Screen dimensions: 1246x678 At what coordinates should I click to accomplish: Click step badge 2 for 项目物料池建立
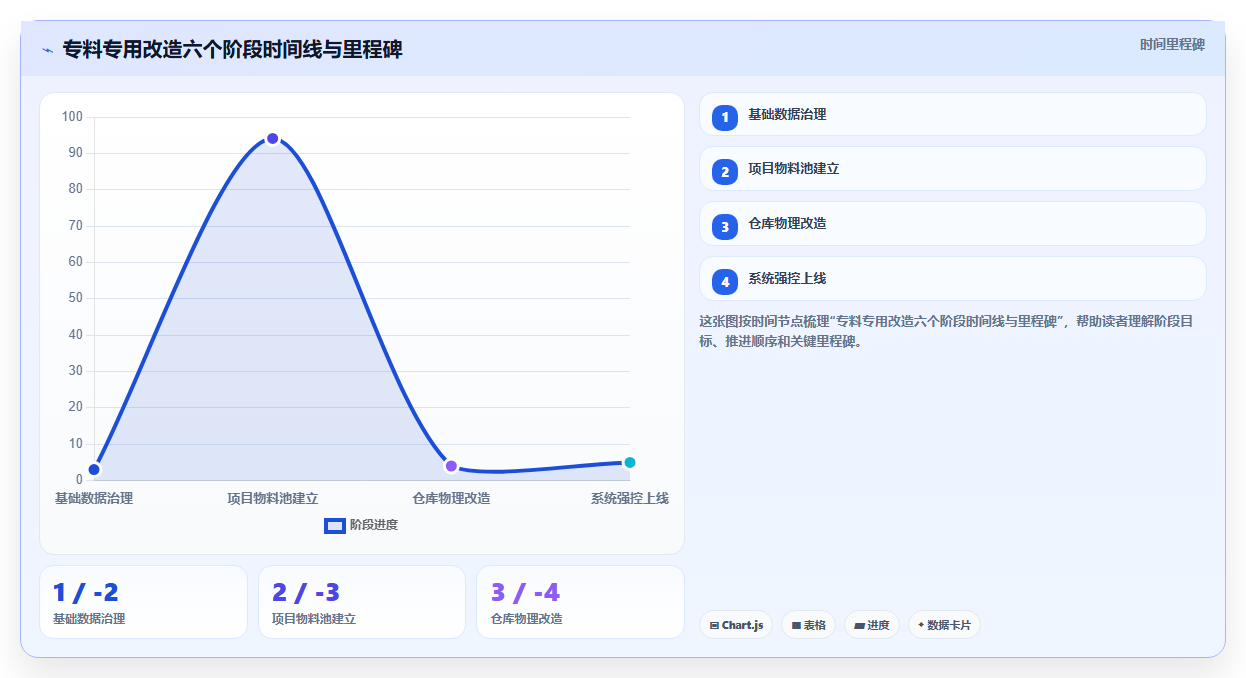tap(725, 172)
